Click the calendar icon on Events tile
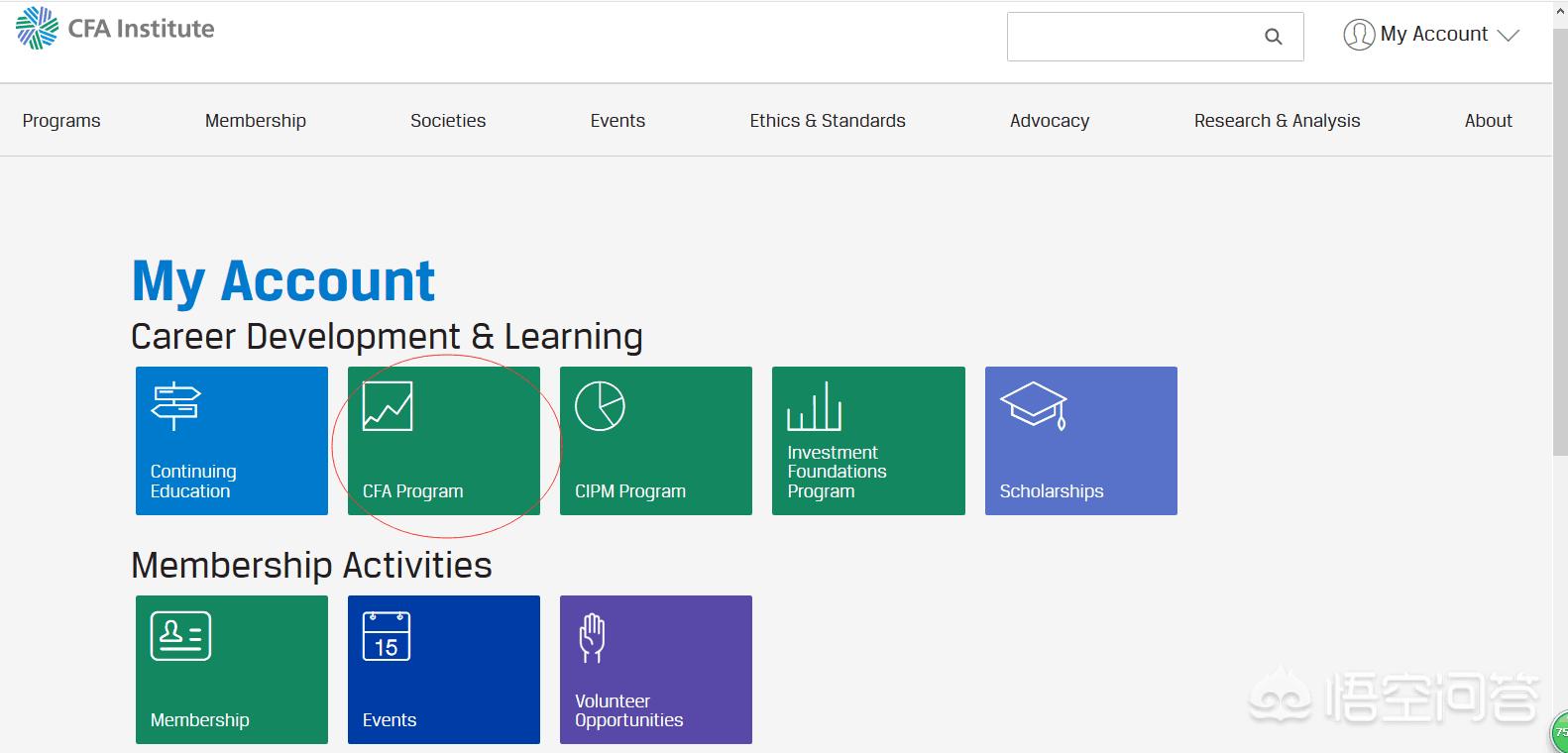 point(387,636)
